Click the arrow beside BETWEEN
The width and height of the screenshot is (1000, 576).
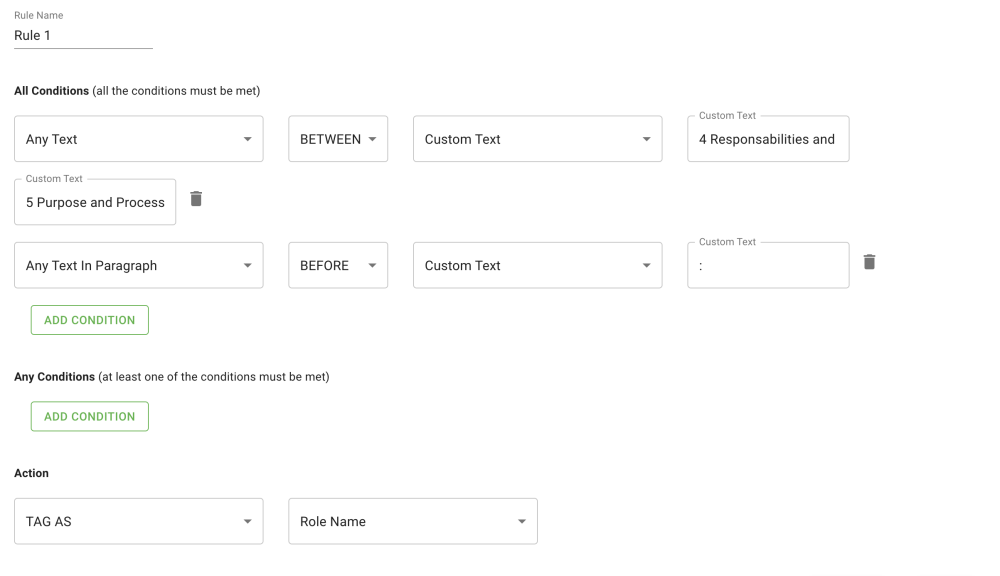click(x=372, y=139)
